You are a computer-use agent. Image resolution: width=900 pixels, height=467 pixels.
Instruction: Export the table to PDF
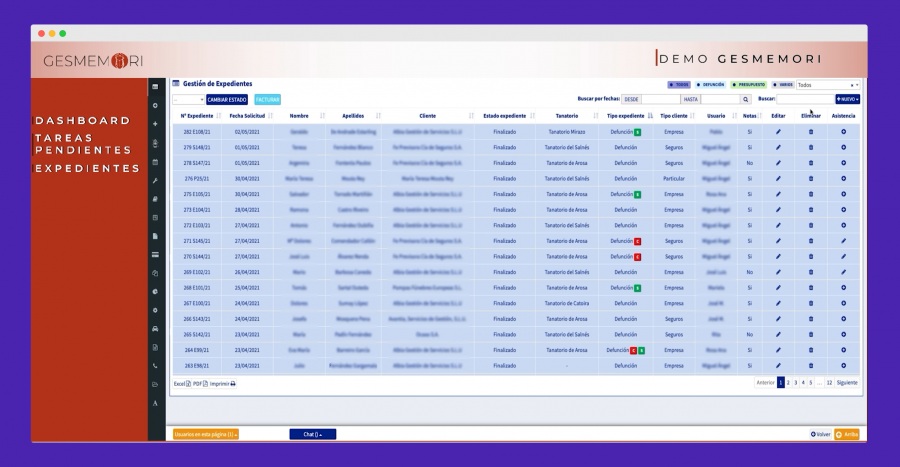point(200,384)
